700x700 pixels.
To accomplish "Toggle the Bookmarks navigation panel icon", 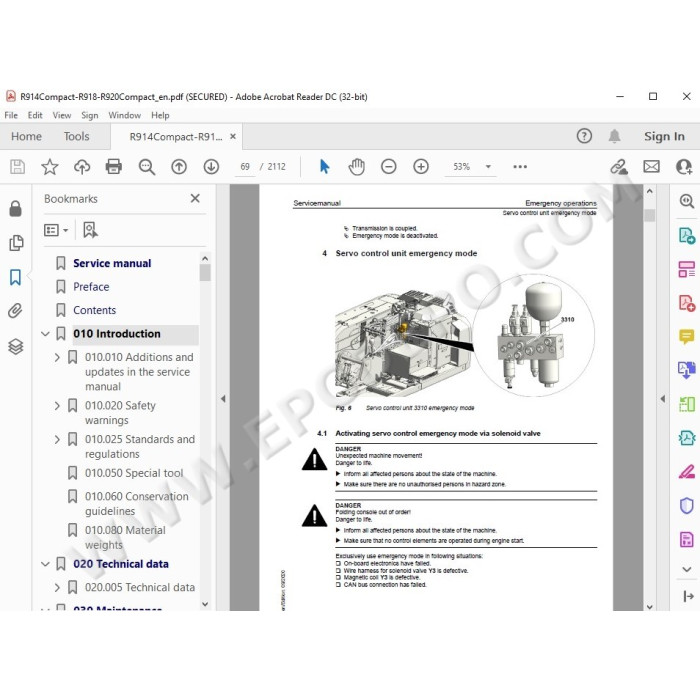I will point(15,277).
